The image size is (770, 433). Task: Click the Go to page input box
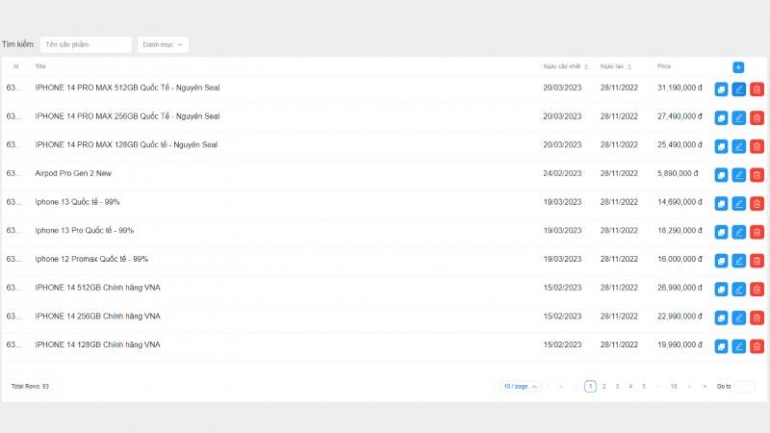point(744,386)
